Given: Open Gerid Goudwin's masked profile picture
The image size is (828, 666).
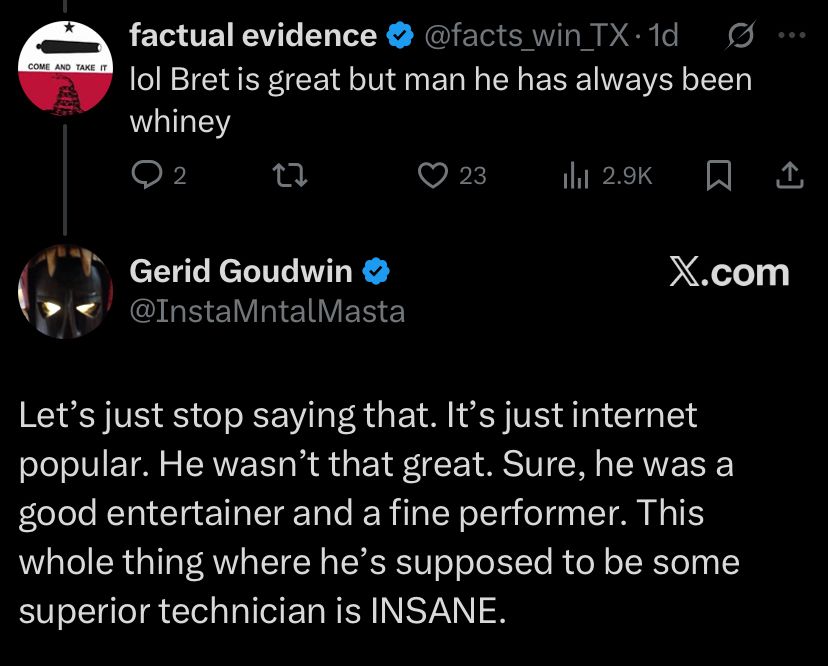Looking at the screenshot, I should (65, 290).
